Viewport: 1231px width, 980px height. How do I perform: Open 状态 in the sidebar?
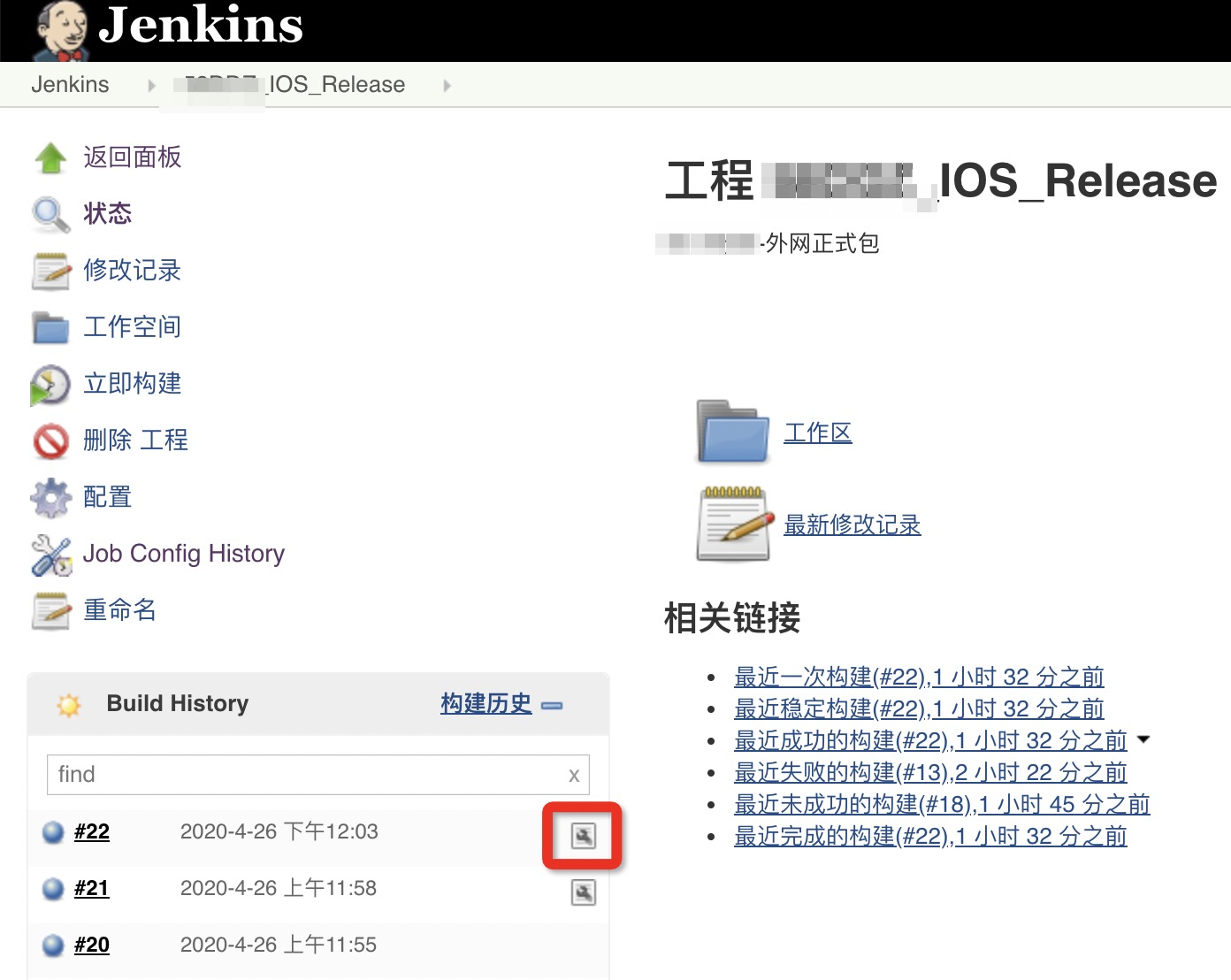[x=108, y=214]
